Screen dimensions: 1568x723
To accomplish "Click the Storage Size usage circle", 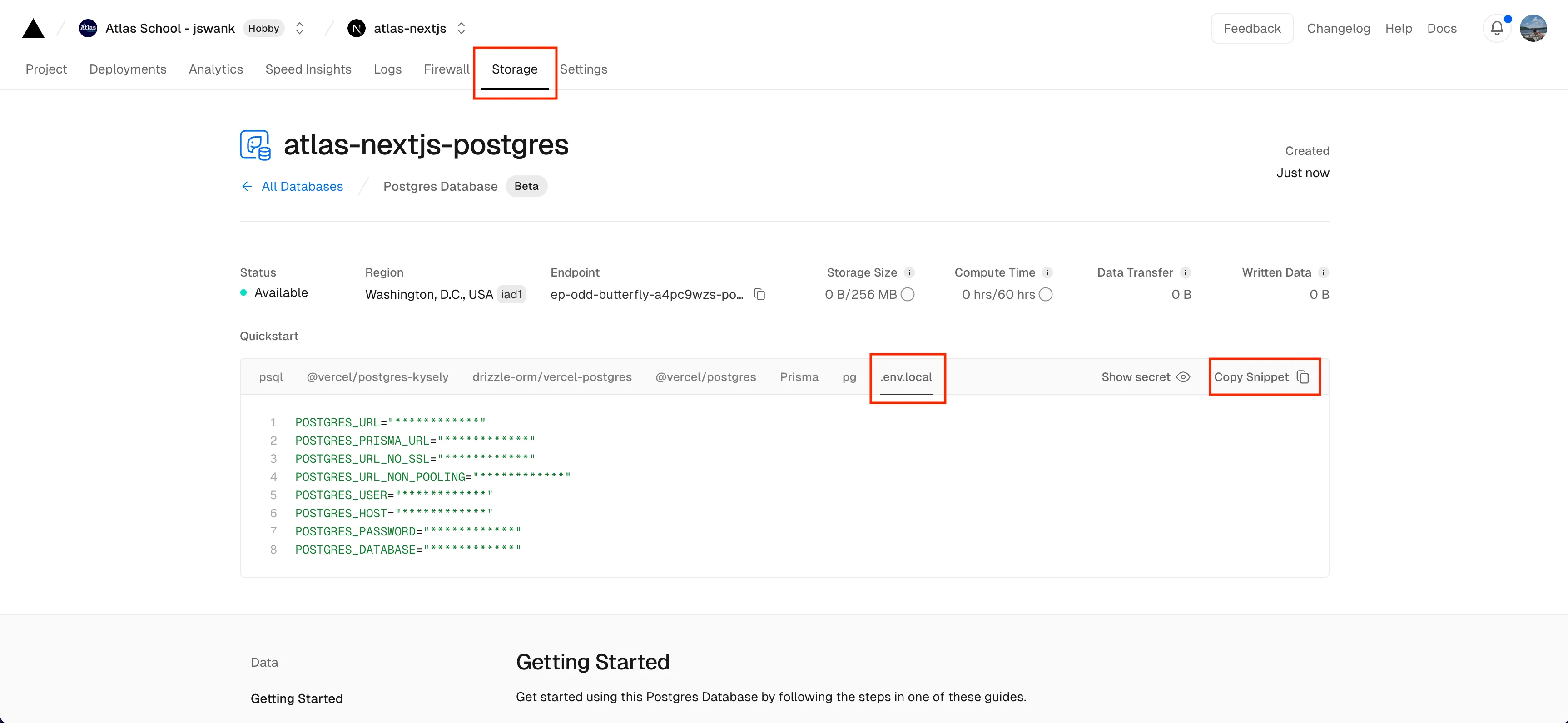I will (x=908, y=295).
